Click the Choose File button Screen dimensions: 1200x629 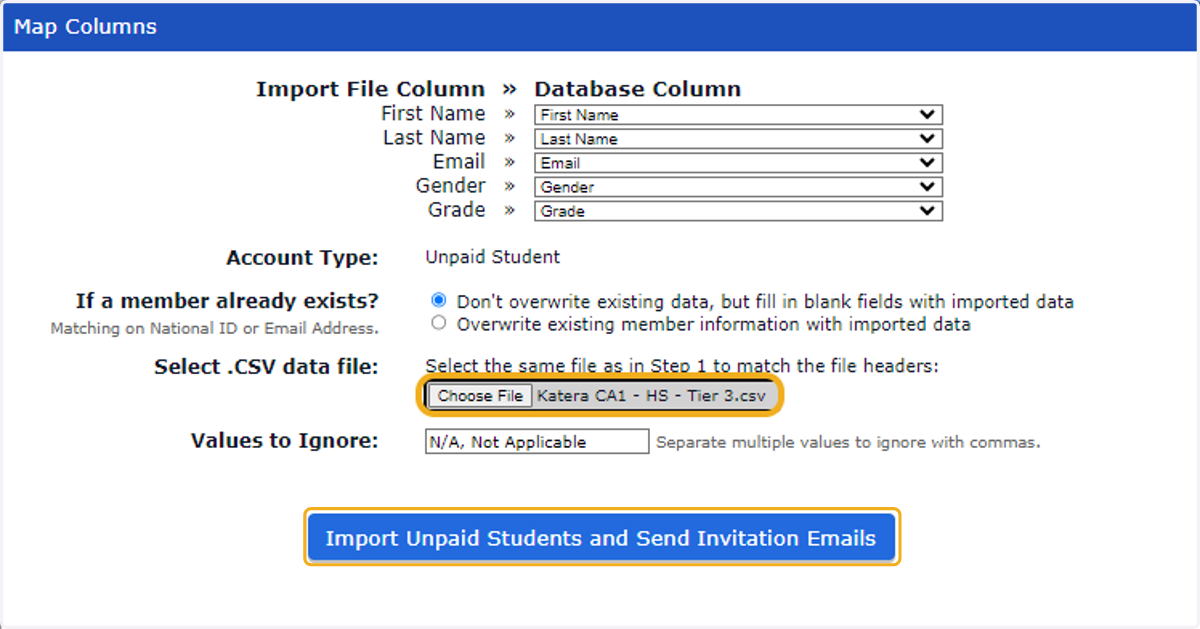(x=480, y=396)
